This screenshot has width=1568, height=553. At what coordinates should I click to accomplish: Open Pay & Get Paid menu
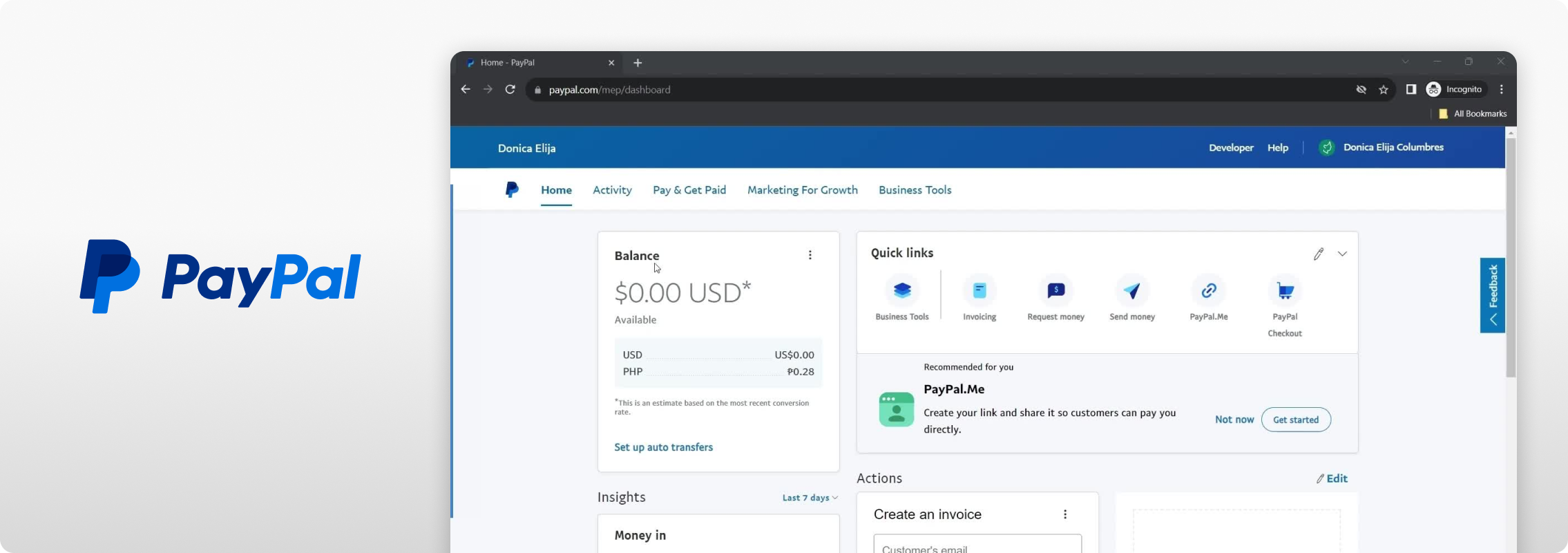click(x=689, y=190)
